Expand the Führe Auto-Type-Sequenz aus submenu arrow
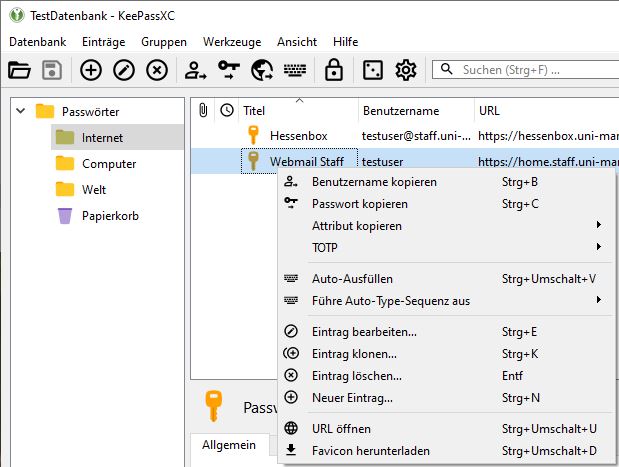 [x=599, y=300]
